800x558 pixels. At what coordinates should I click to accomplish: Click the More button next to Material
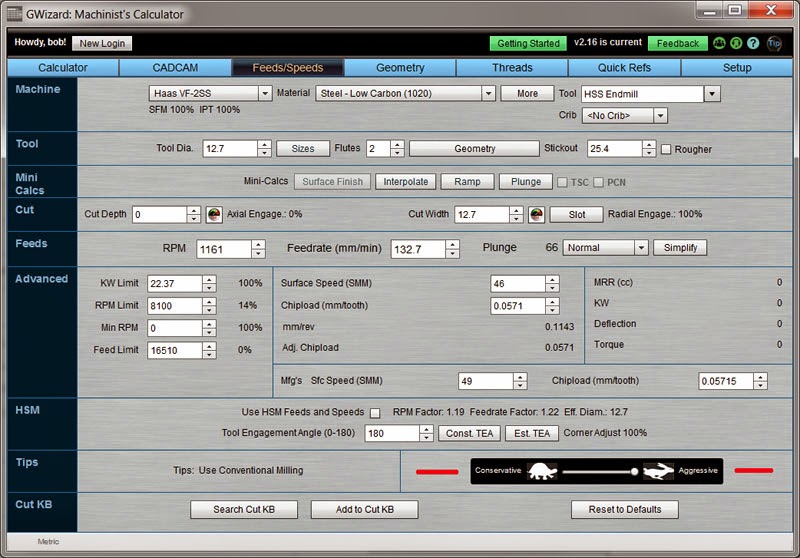527,93
